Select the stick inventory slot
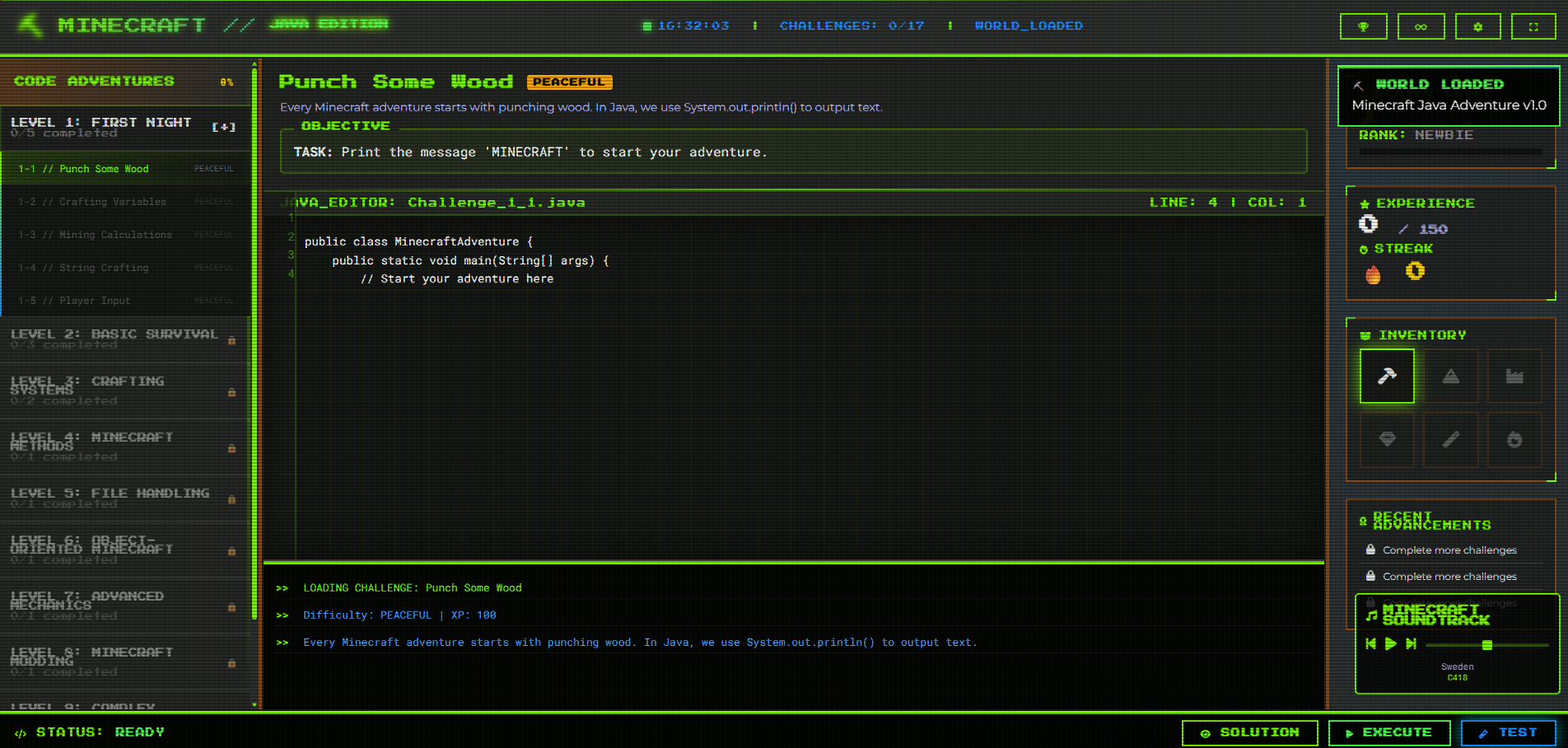The width and height of the screenshot is (1568, 748). 1451,439
